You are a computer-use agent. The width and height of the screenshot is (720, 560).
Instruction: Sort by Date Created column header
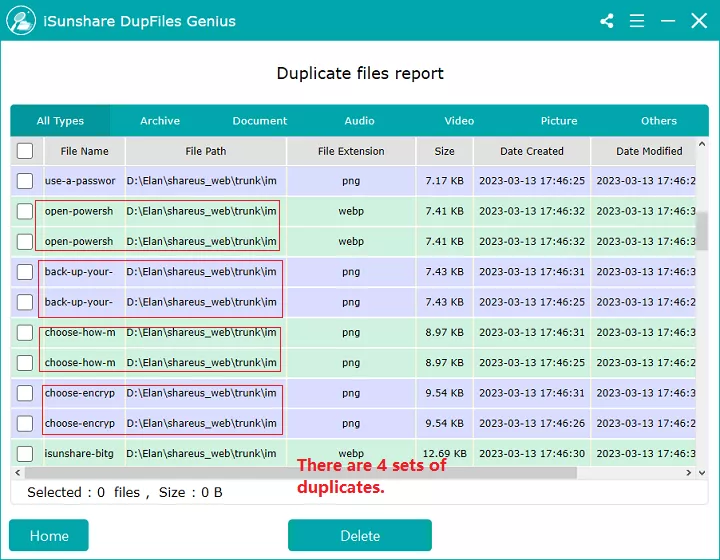(x=532, y=151)
